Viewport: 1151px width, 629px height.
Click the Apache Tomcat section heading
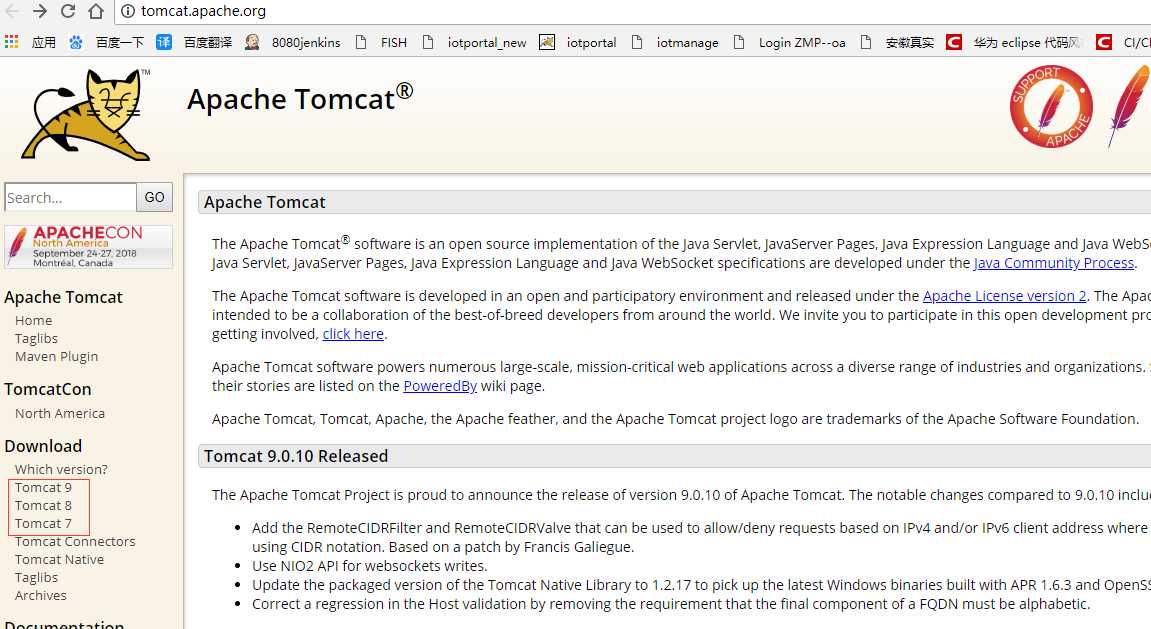[x=264, y=202]
